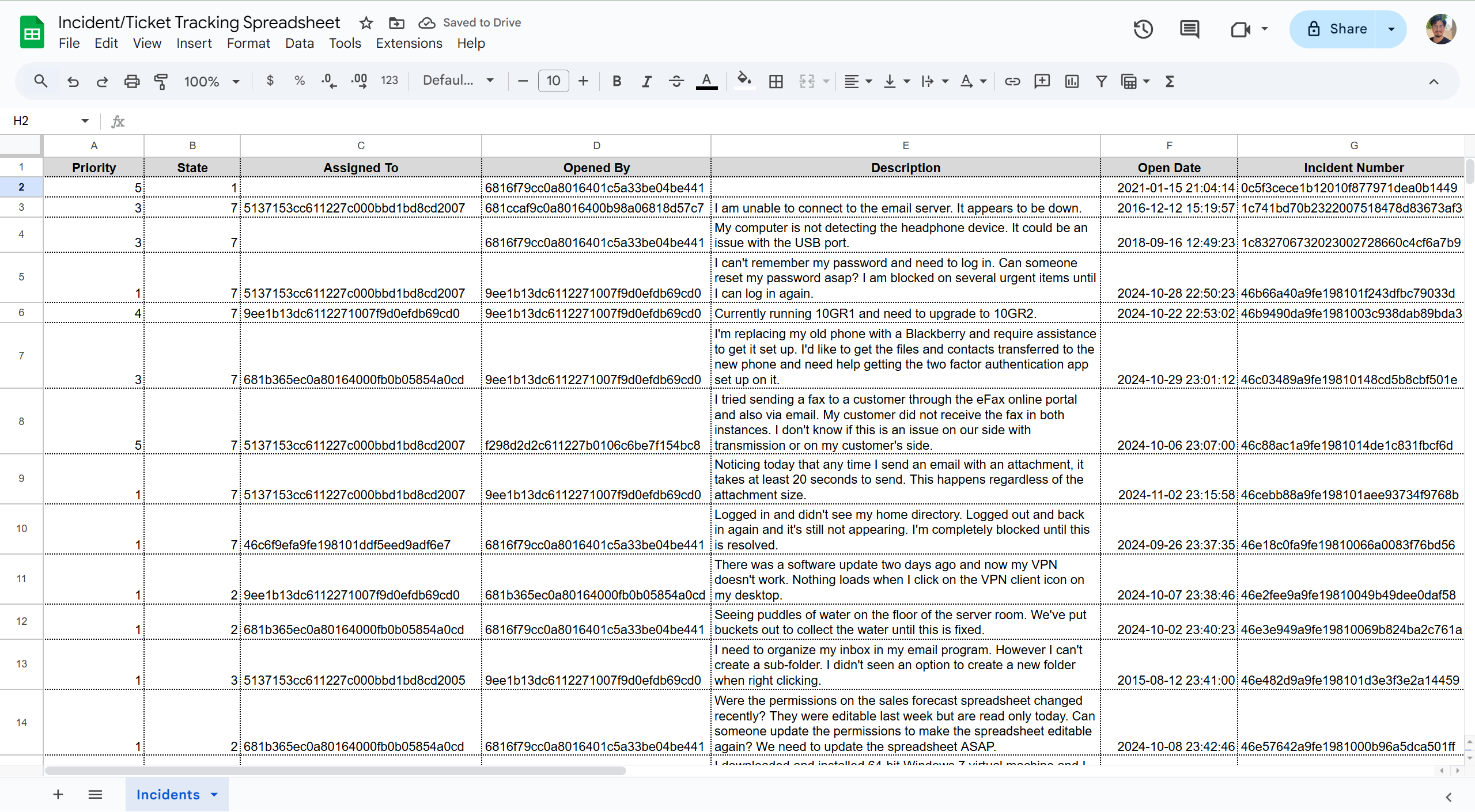
Task: Open the zoom 100% dropdown
Action: tap(211, 81)
